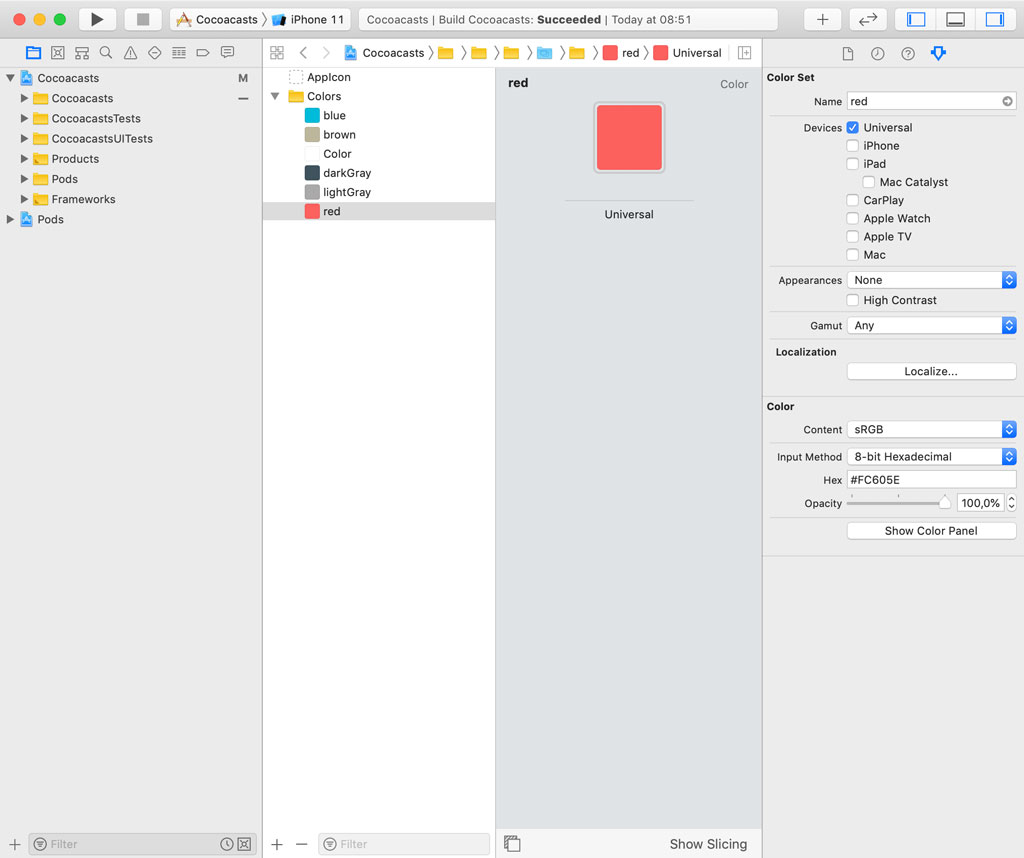
Task: Collapse the Colors folder
Action: pyautogui.click(x=275, y=97)
